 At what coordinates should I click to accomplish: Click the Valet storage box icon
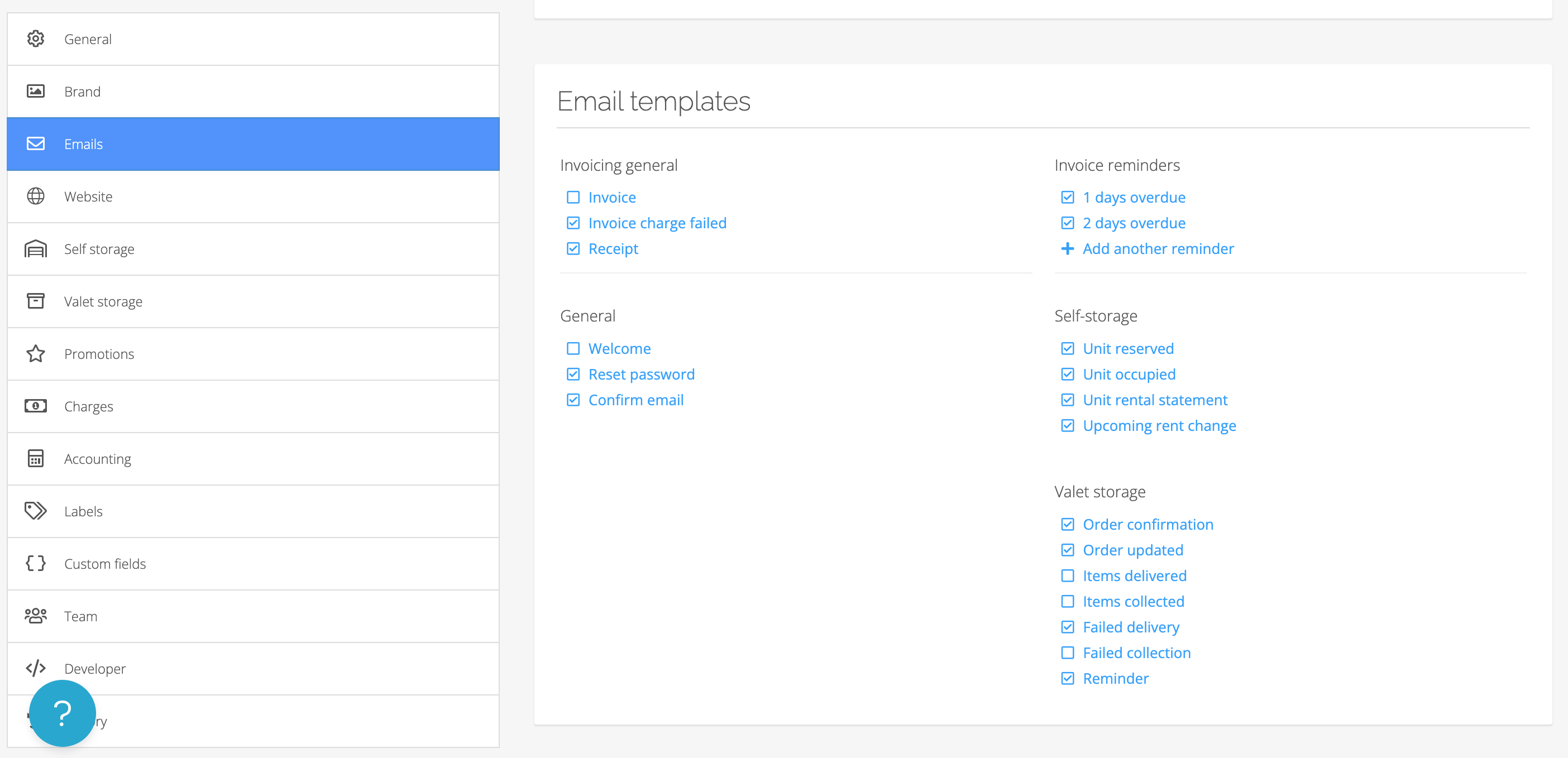tap(35, 301)
